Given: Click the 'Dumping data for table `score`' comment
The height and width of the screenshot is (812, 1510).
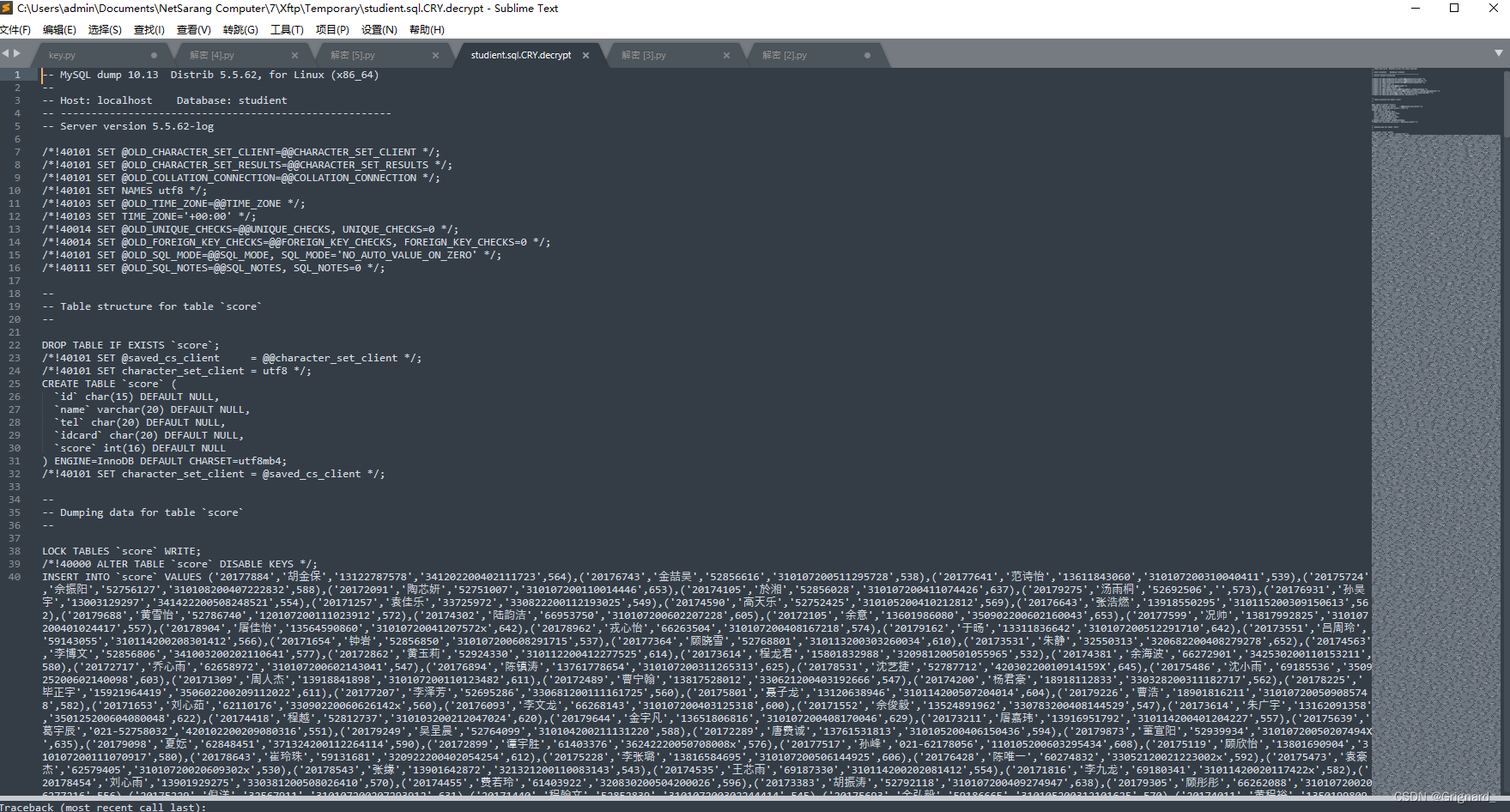Looking at the screenshot, I should pos(143,512).
